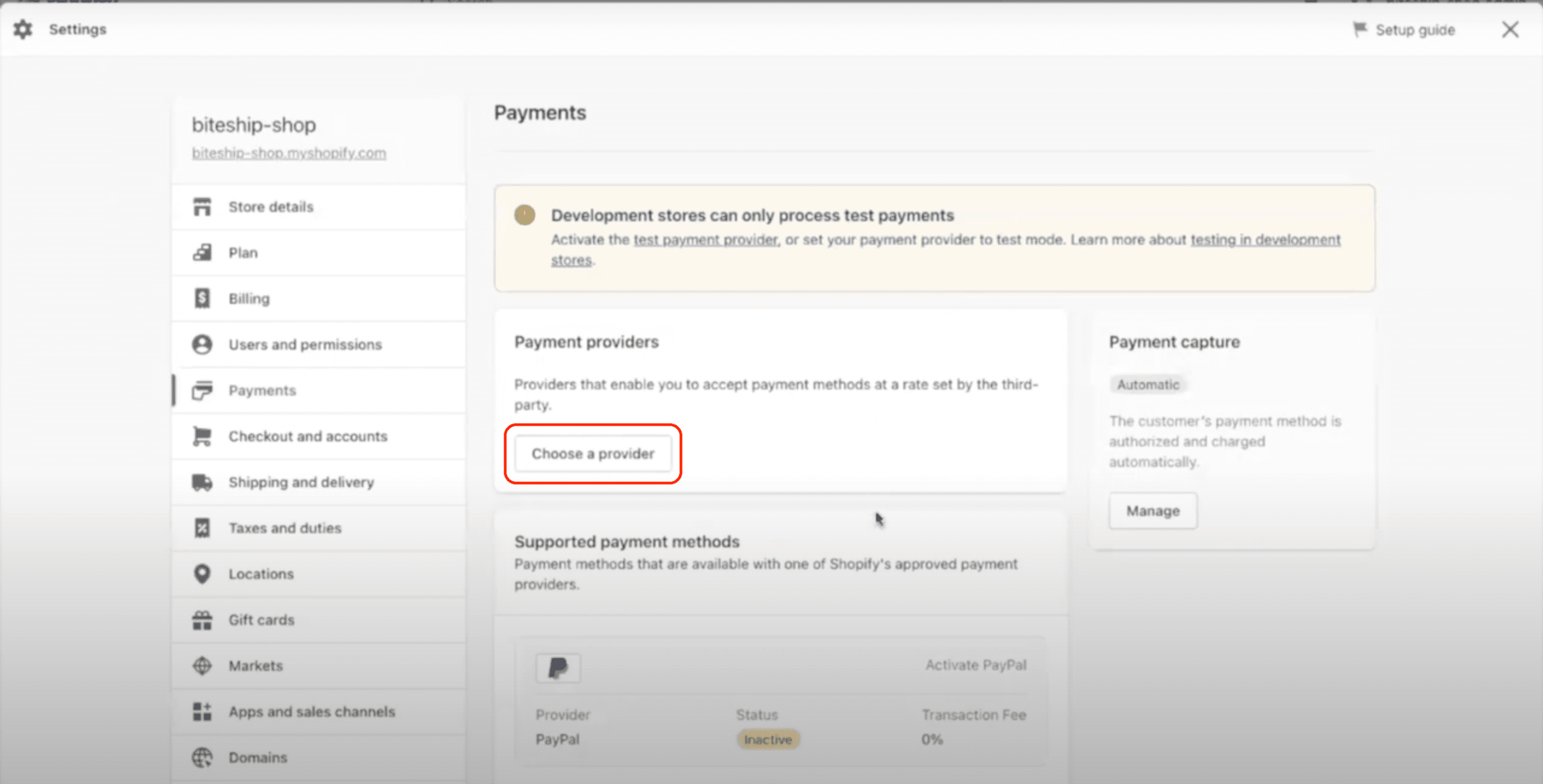
Task: Click the Payments page heading
Action: click(x=540, y=112)
